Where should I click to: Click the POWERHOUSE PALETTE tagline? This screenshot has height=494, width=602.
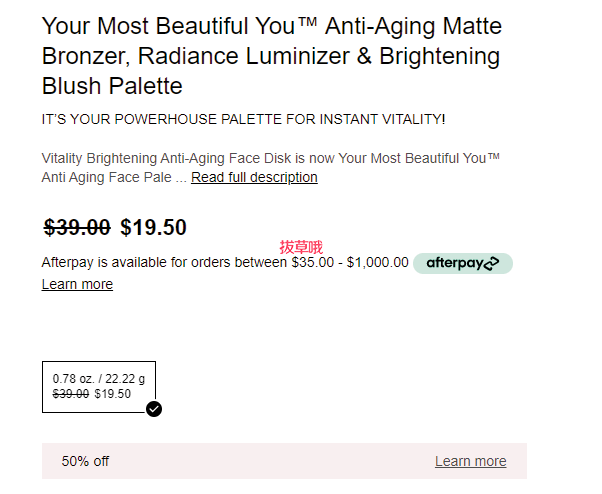tap(243, 119)
